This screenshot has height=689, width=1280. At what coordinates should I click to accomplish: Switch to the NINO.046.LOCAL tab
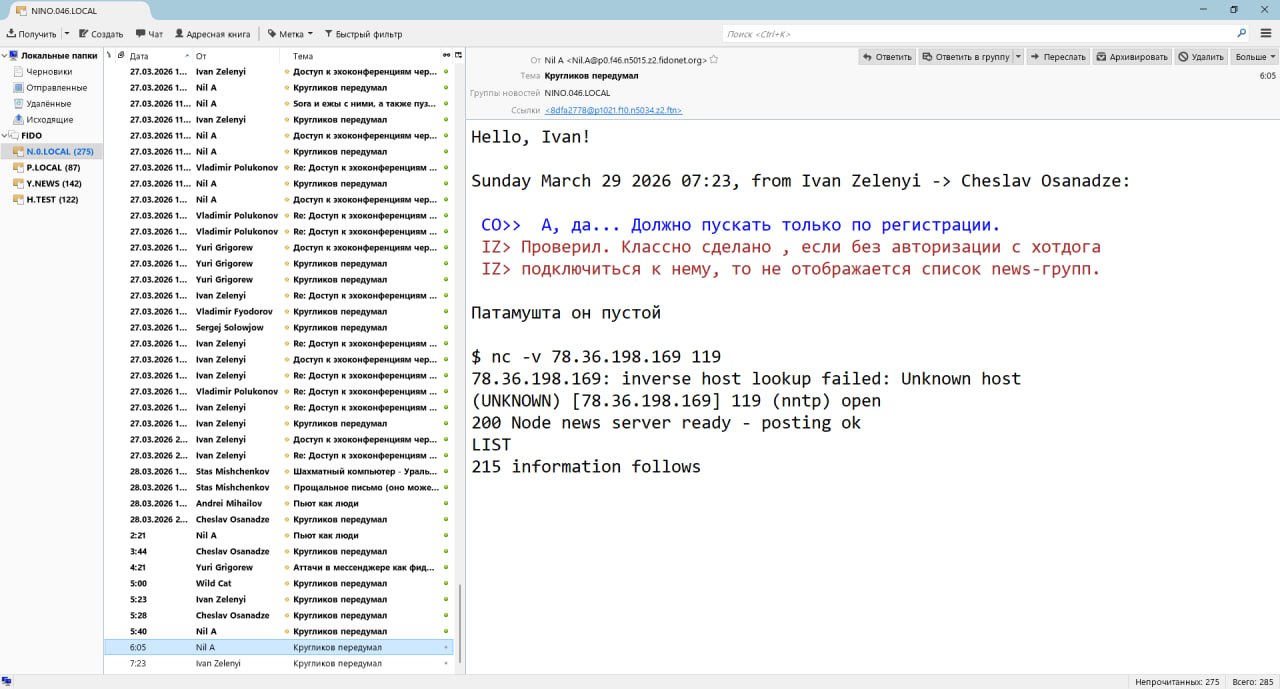(x=65, y=9)
